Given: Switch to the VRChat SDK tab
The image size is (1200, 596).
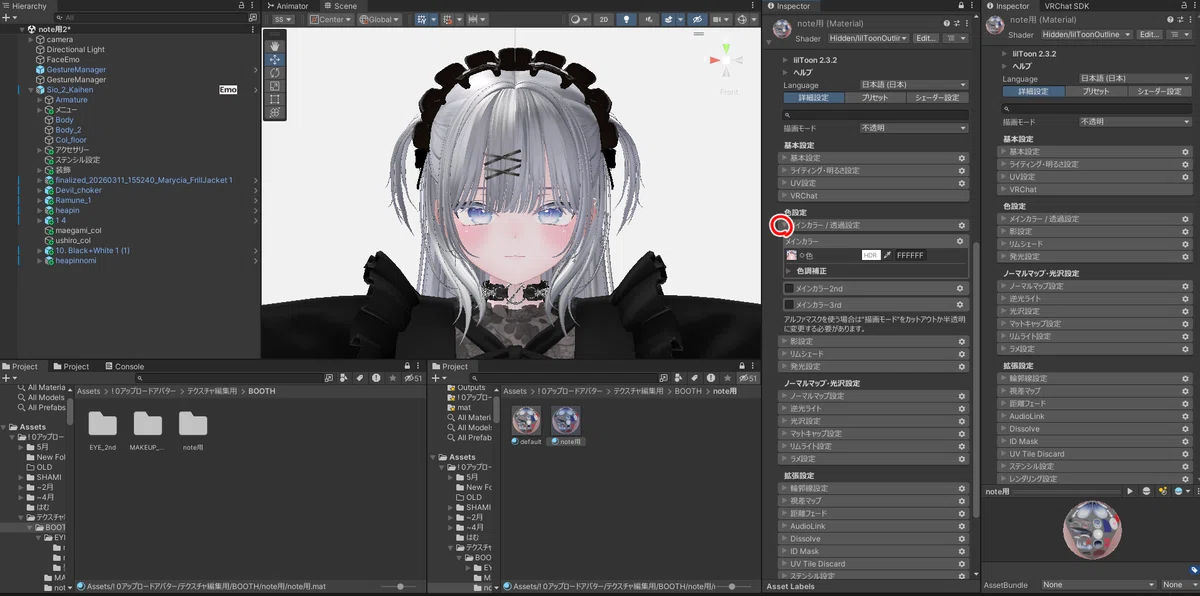Looking at the screenshot, I should pyautogui.click(x=1069, y=6).
